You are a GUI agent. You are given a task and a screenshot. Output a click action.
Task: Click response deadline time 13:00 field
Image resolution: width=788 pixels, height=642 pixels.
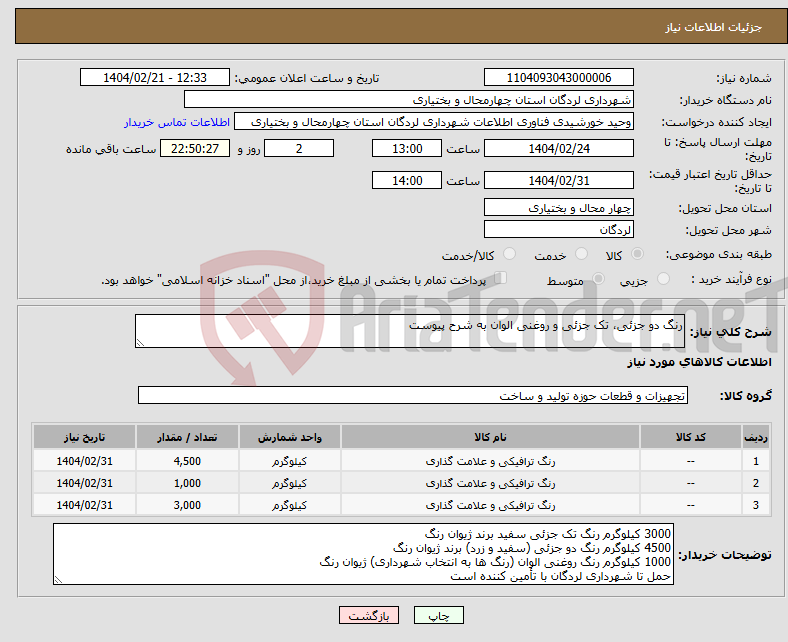coord(407,148)
